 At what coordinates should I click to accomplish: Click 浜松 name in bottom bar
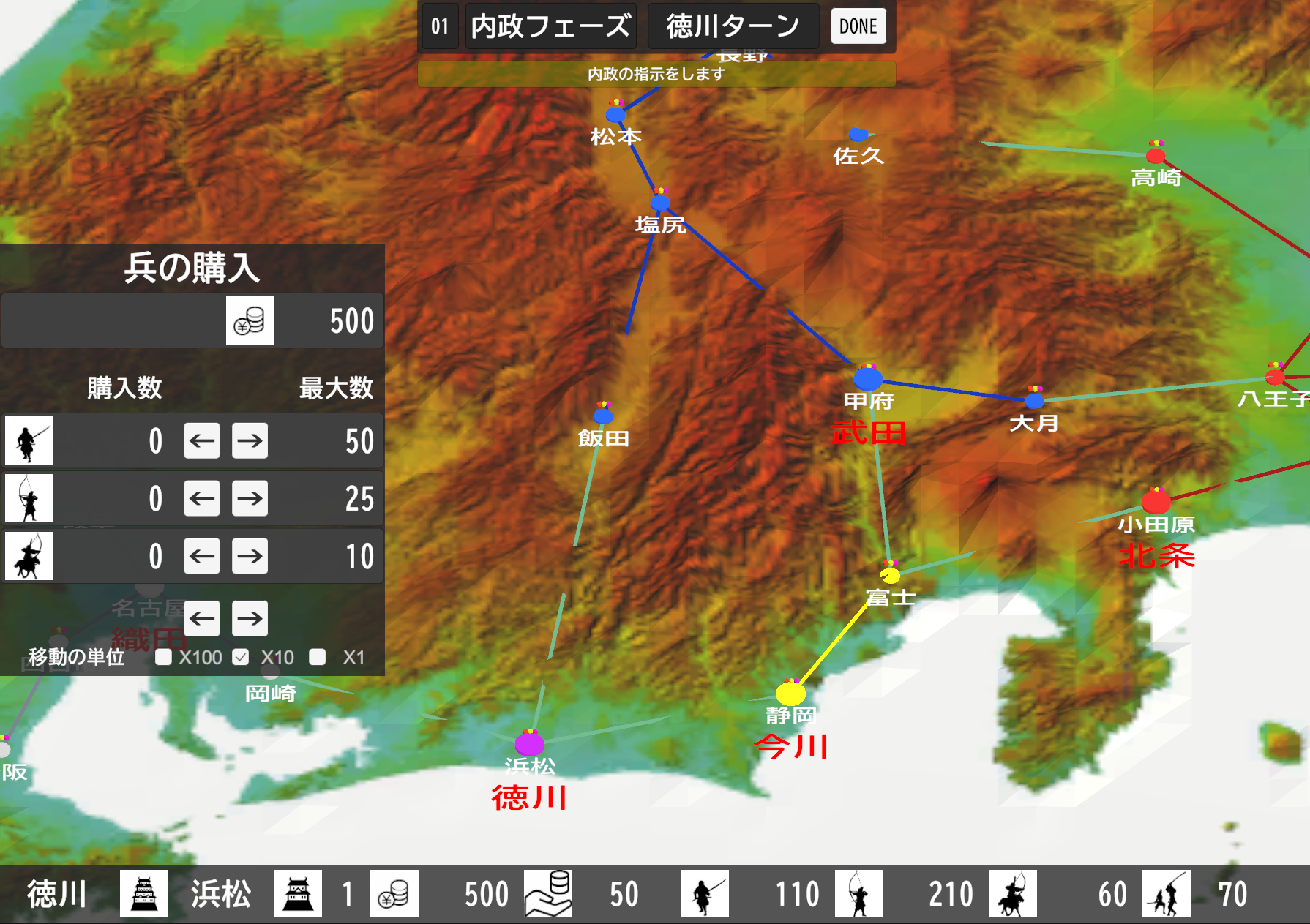pyautogui.click(x=221, y=894)
